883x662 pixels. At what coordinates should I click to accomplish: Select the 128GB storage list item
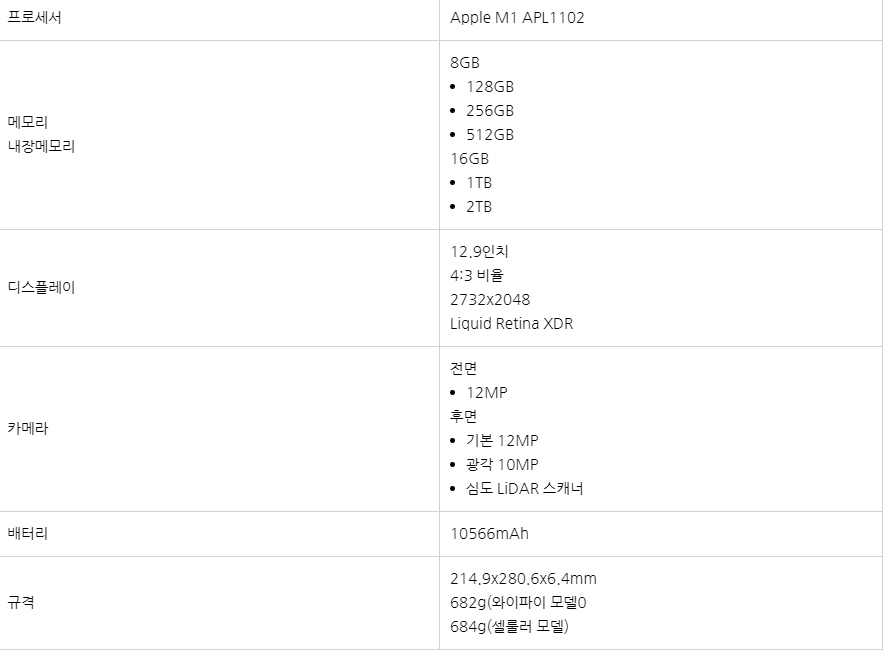[490, 87]
